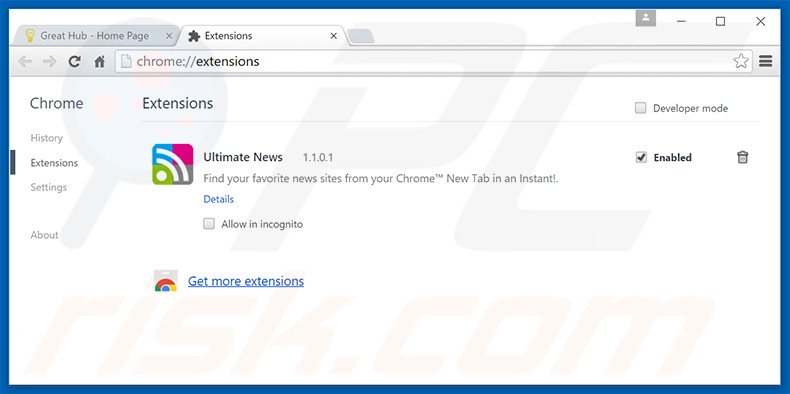
Task: Close the Extensions tab
Action: pyautogui.click(x=334, y=36)
